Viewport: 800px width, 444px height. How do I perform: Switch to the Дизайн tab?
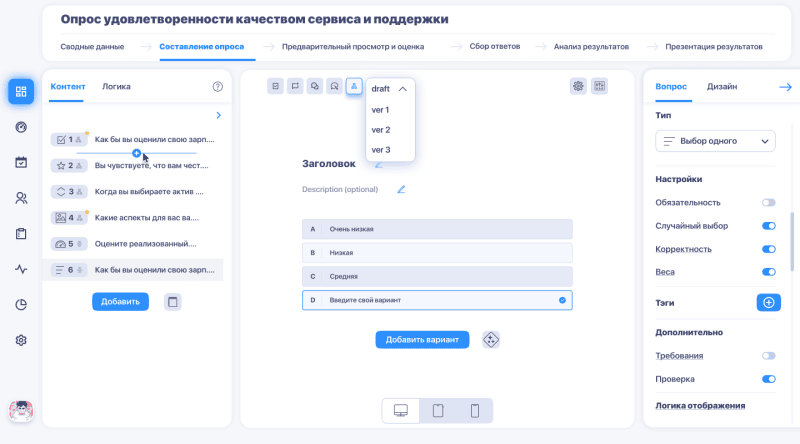(x=722, y=87)
